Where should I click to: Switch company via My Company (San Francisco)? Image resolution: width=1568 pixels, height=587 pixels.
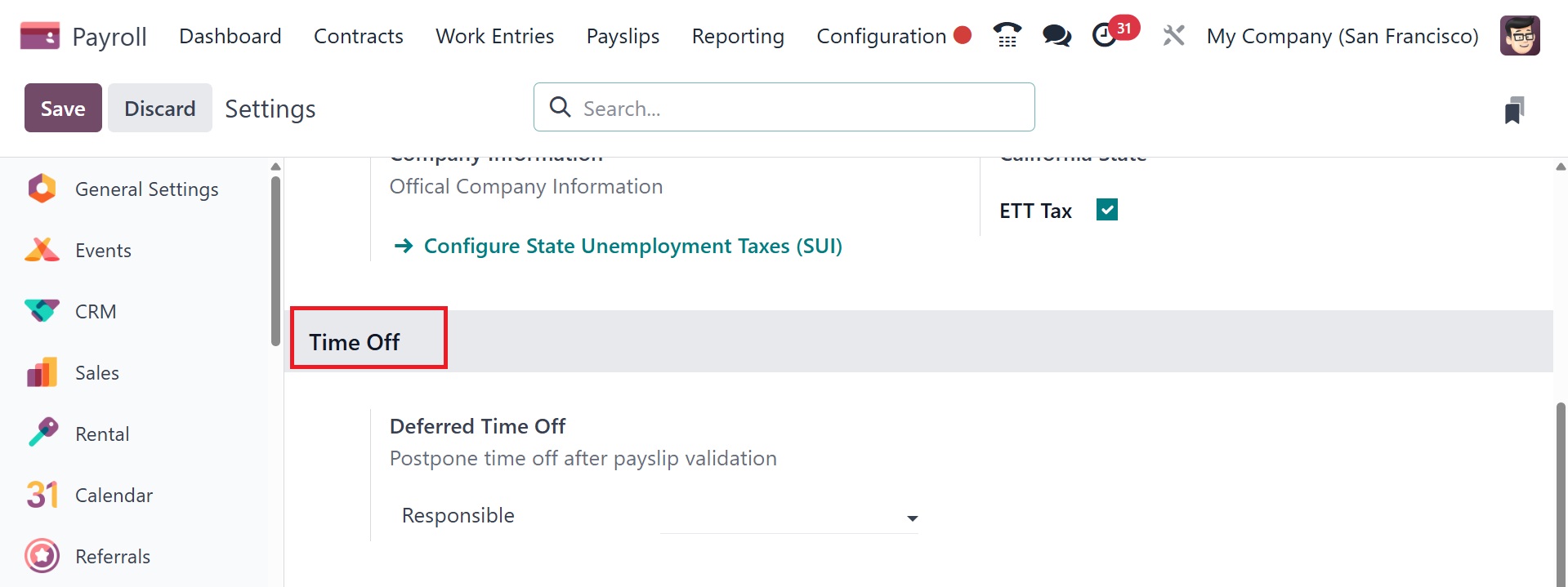[1342, 36]
